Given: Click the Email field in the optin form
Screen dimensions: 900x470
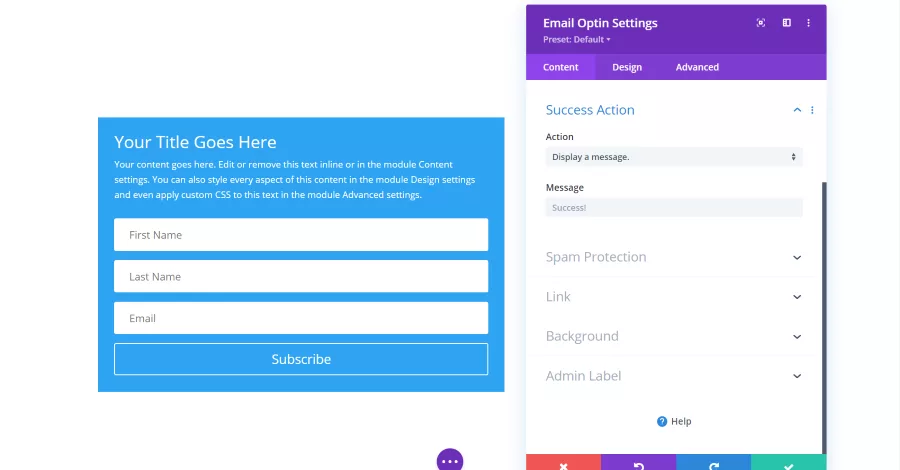Looking at the screenshot, I should (301, 318).
